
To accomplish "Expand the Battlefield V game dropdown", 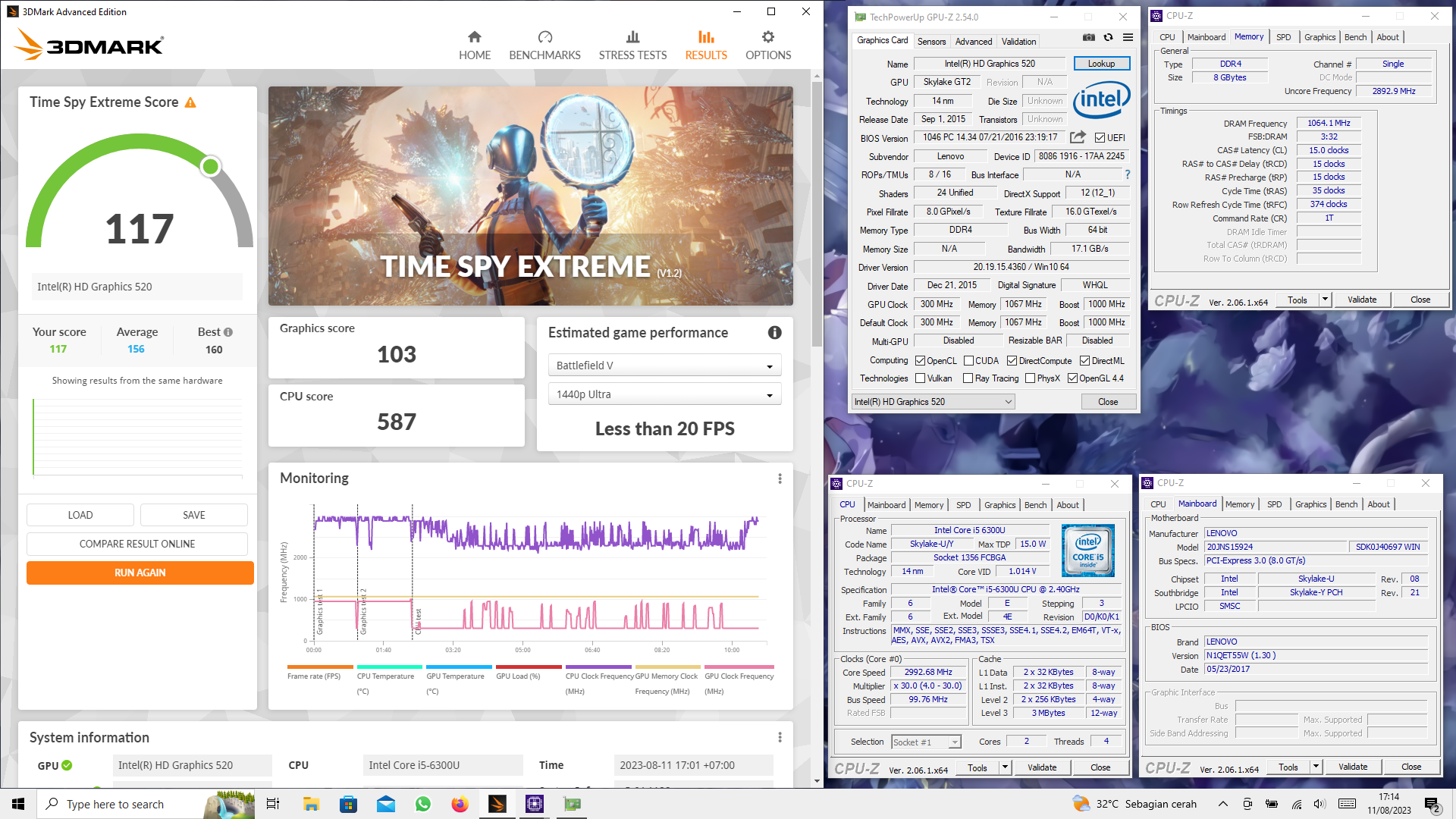I will 664,366.
